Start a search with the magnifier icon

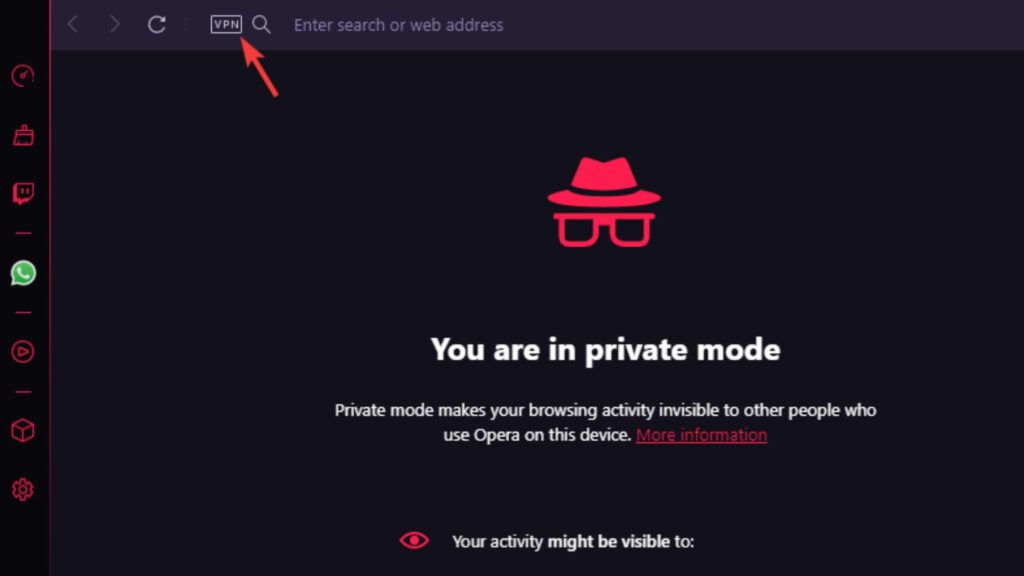[261, 25]
